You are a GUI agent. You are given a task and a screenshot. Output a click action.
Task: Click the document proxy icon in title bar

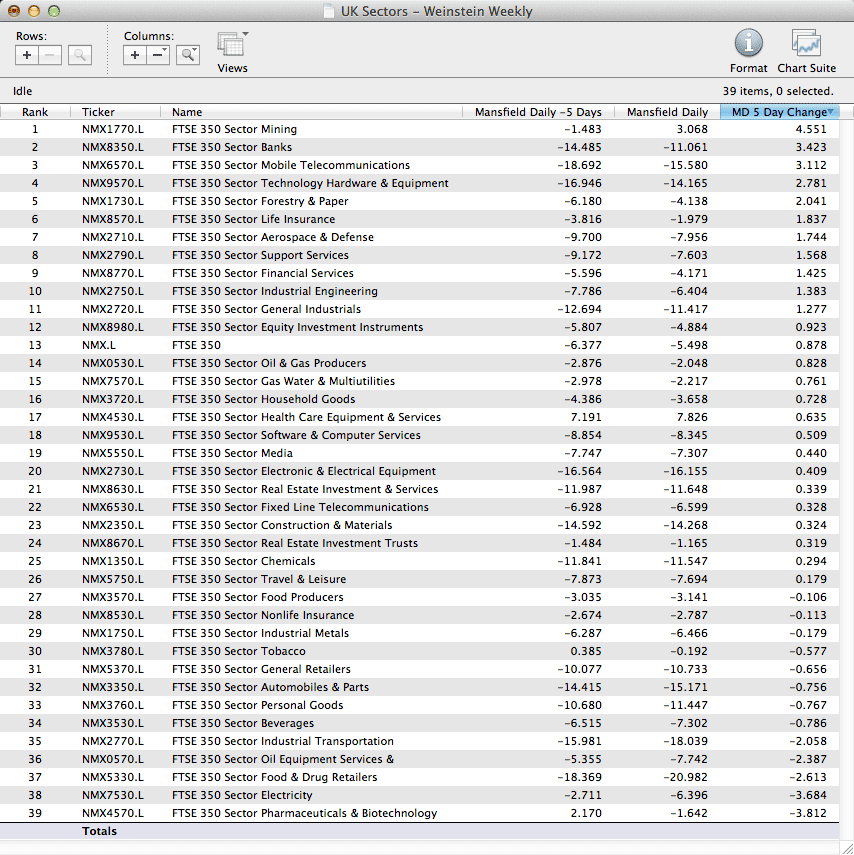(x=329, y=12)
